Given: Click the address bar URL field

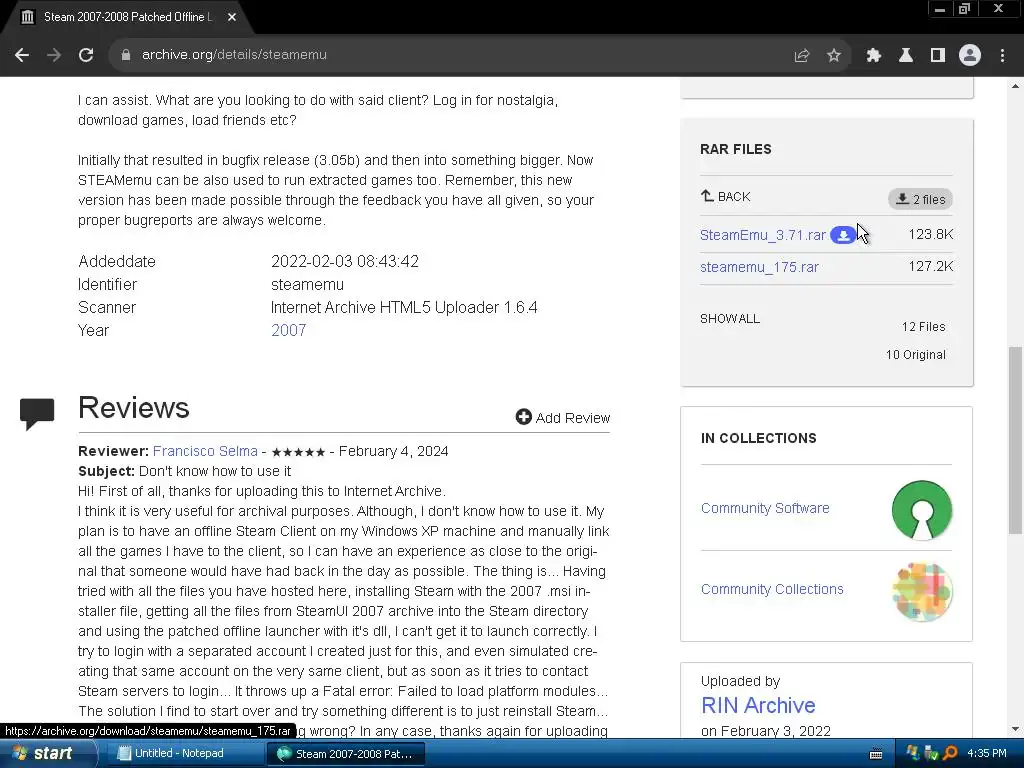Looking at the screenshot, I should click(457, 55).
